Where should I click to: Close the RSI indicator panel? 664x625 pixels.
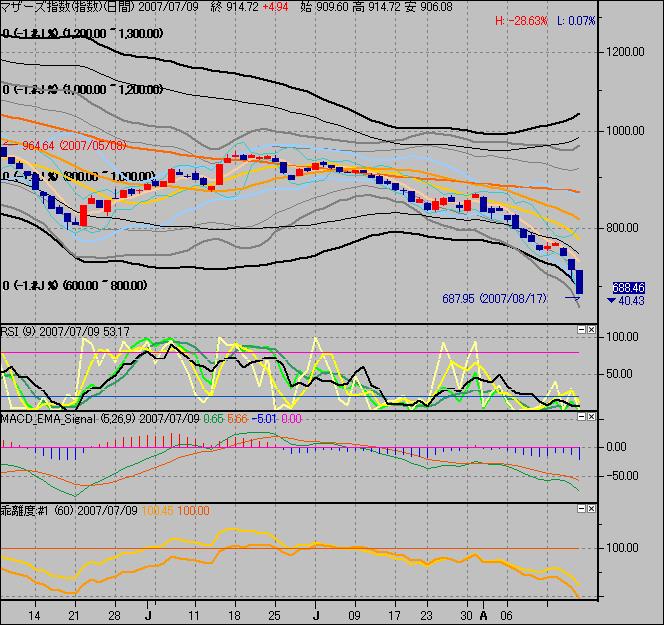[x=590, y=331]
